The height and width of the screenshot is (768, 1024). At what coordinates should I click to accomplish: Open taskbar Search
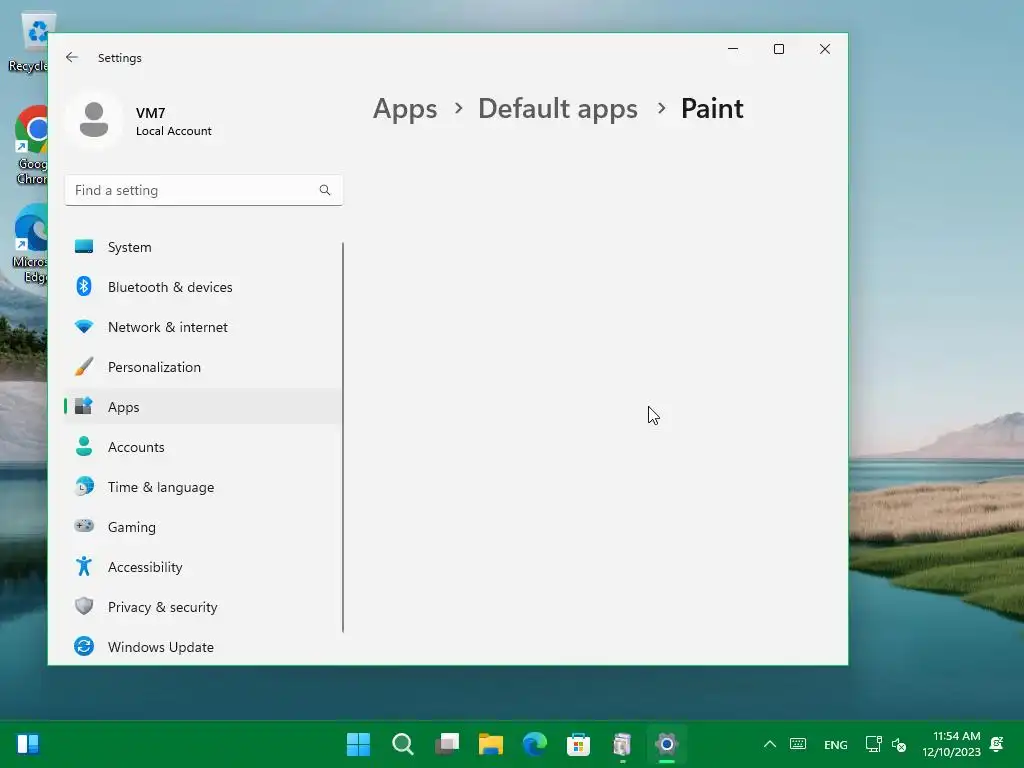tap(402, 744)
